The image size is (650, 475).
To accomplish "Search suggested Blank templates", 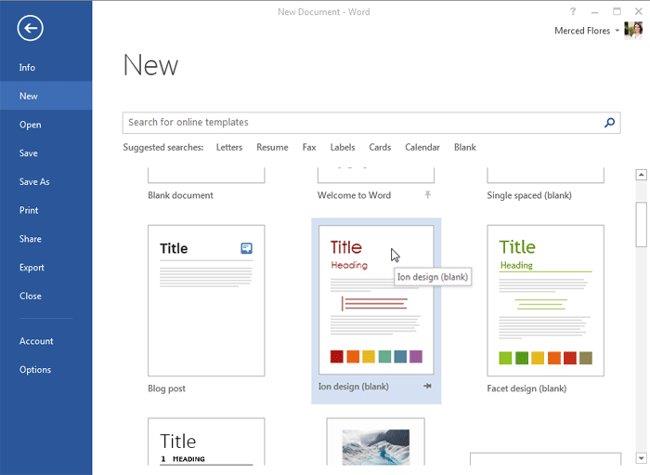I will (x=465, y=148).
